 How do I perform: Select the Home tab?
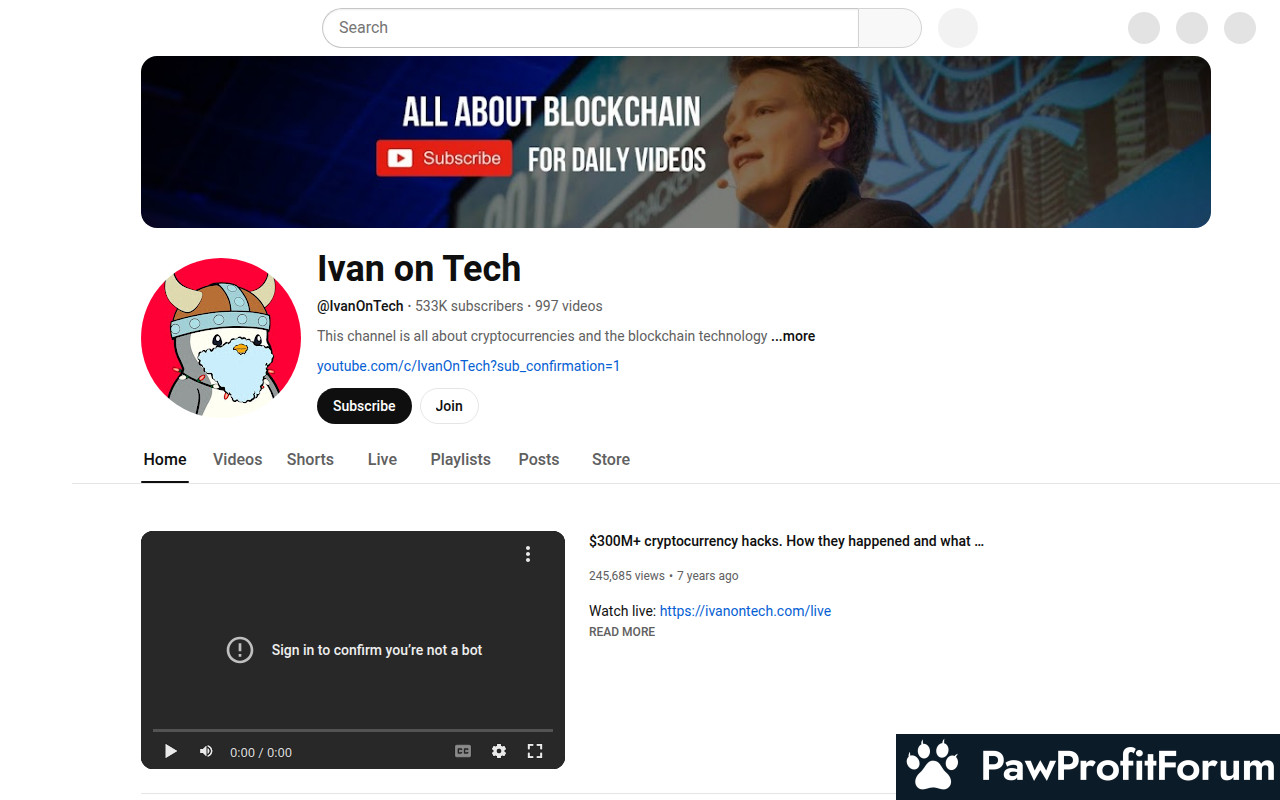click(x=165, y=460)
